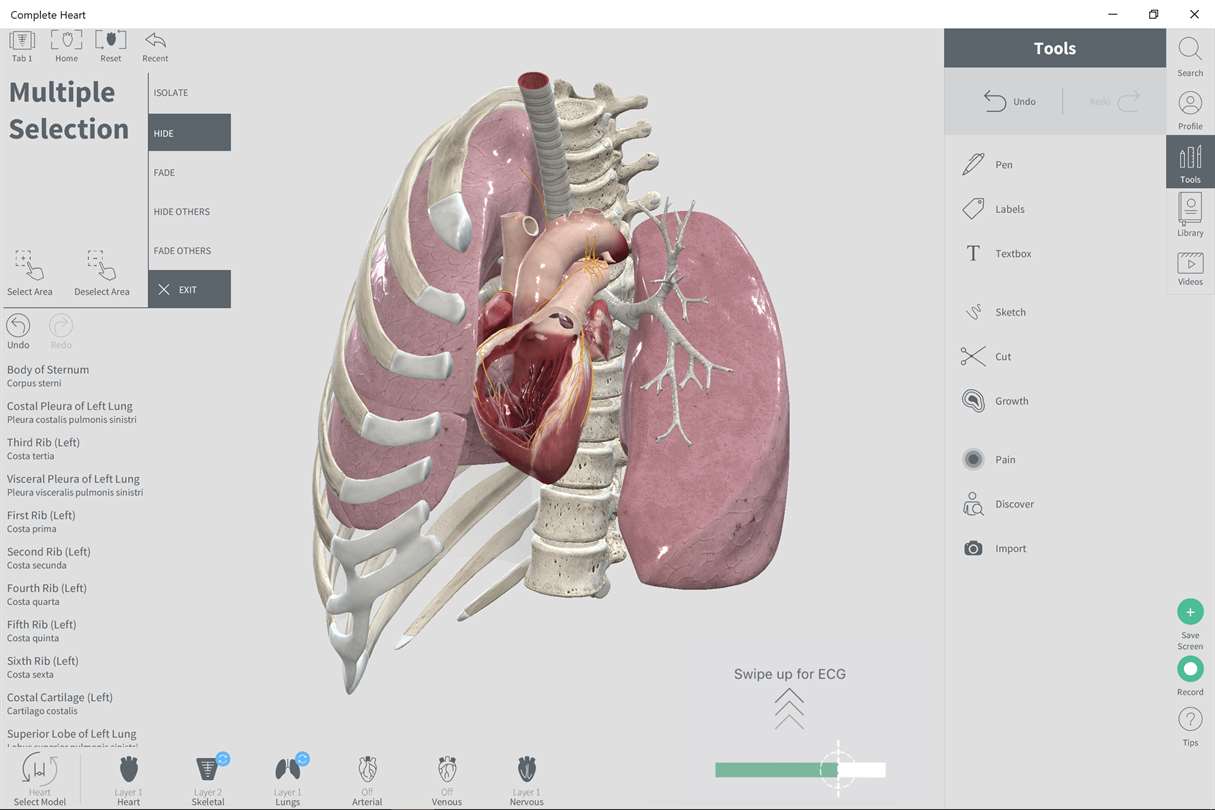The image size is (1215, 810).
Task: Toggle the Heart layer
Action: [128, 781]
